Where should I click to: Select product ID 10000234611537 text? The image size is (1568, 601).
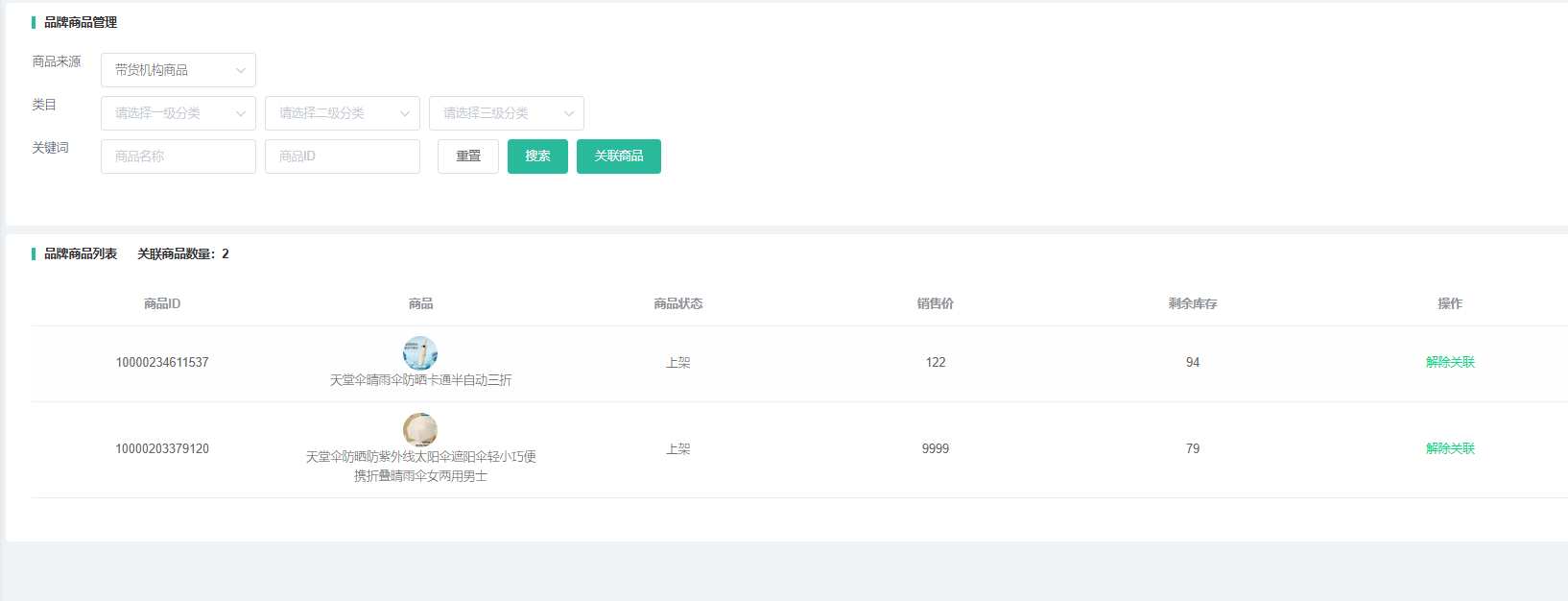tap(162, 362)
